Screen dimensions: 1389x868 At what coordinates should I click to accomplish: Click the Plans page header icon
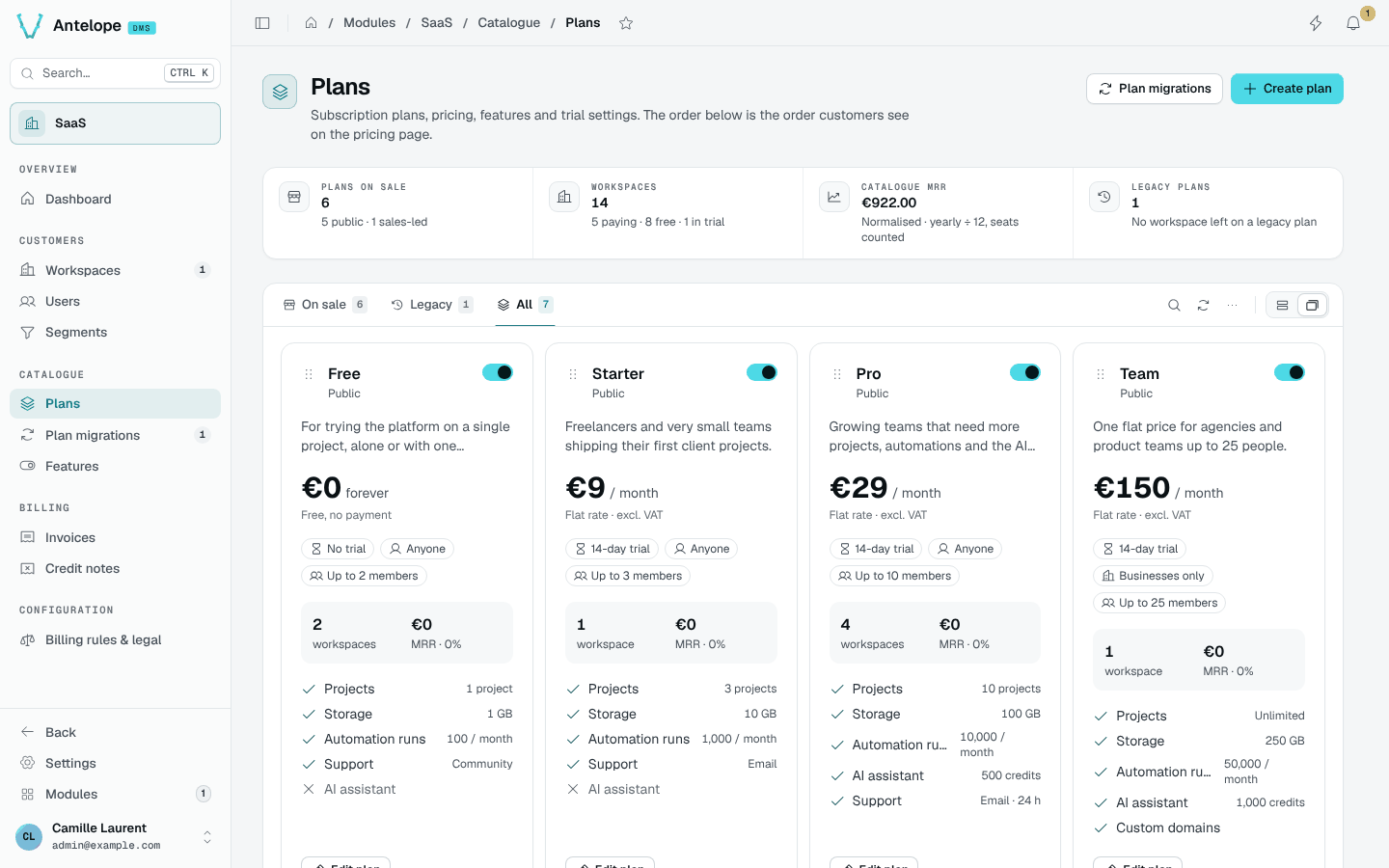[x=280, y=92]
